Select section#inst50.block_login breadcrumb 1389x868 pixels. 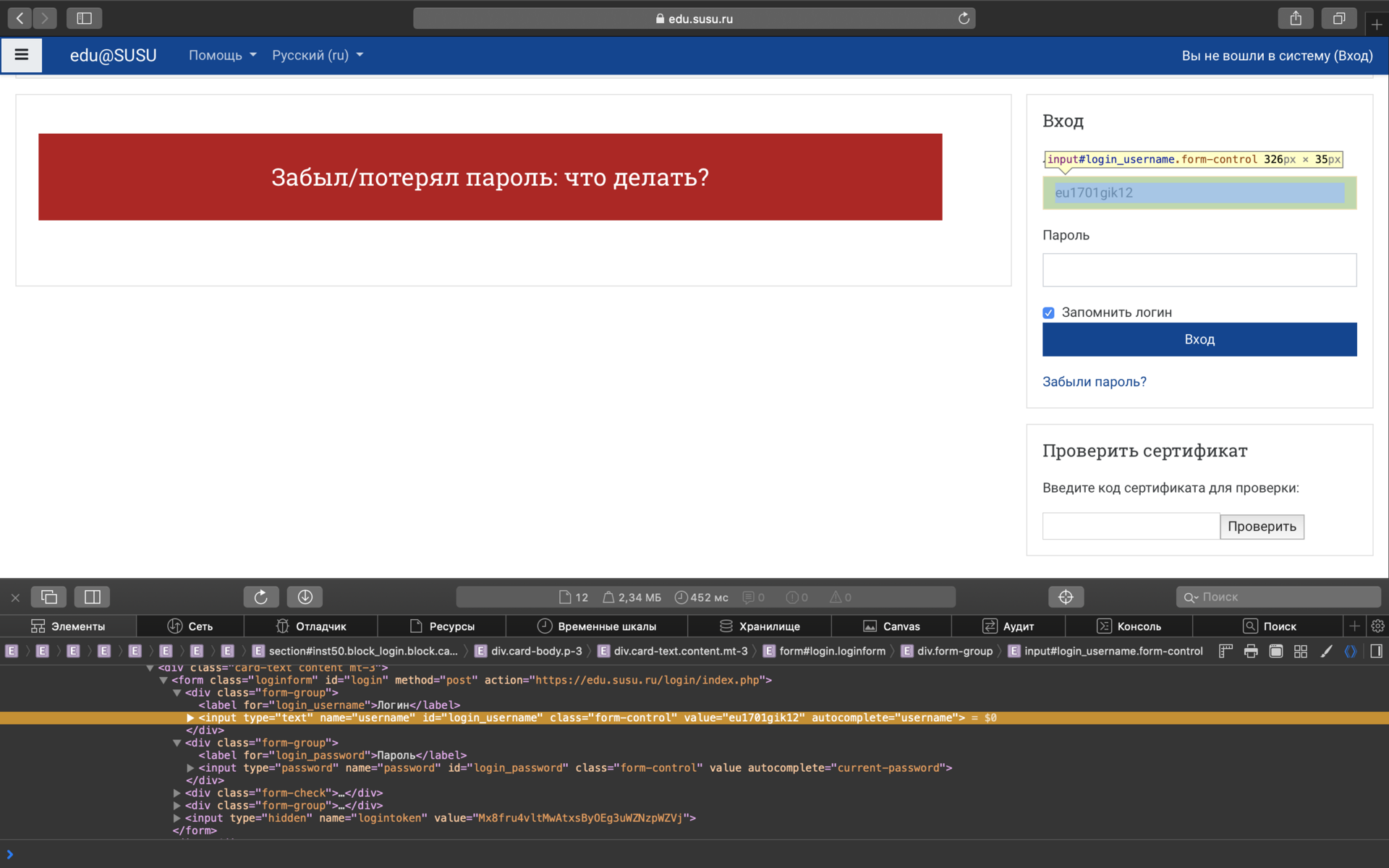click(354, 651)
